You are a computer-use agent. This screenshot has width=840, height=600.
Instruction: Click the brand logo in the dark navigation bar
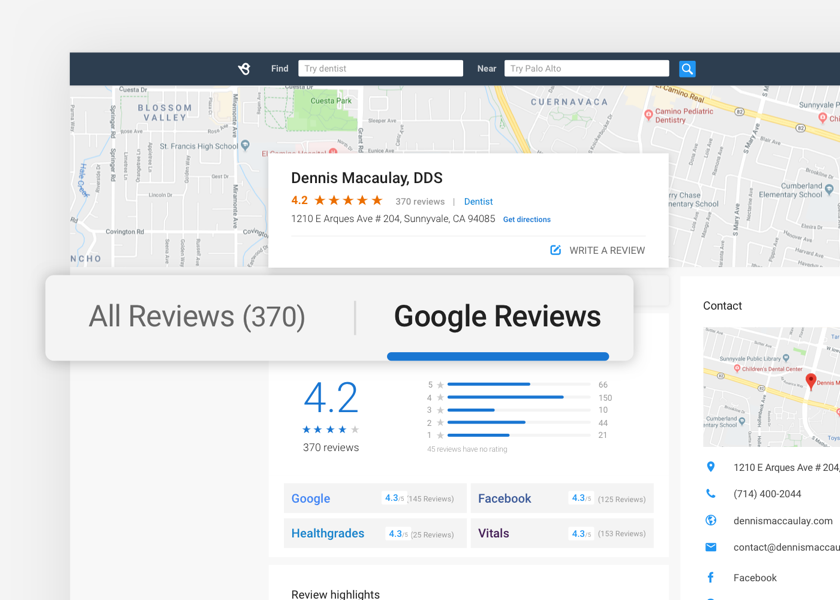click(243, 68)
